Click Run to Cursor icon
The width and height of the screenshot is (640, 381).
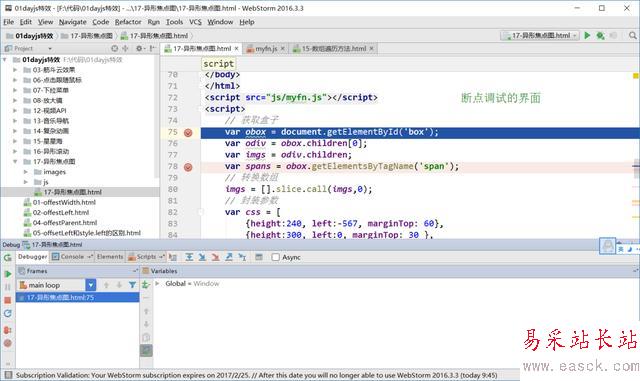[x=242, y=257]
